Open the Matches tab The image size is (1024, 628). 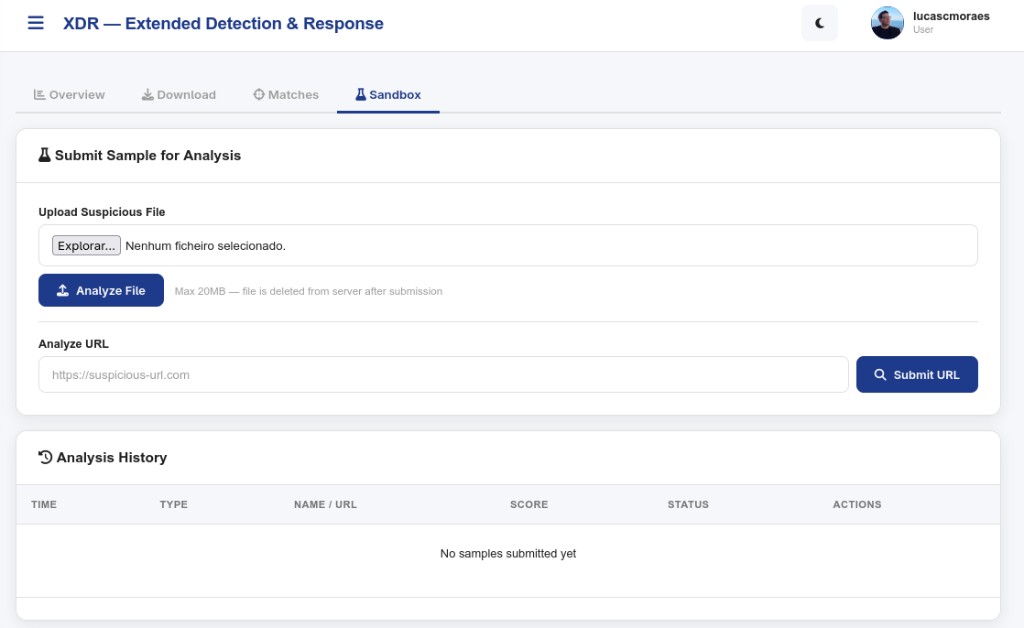tap(286, 95)
